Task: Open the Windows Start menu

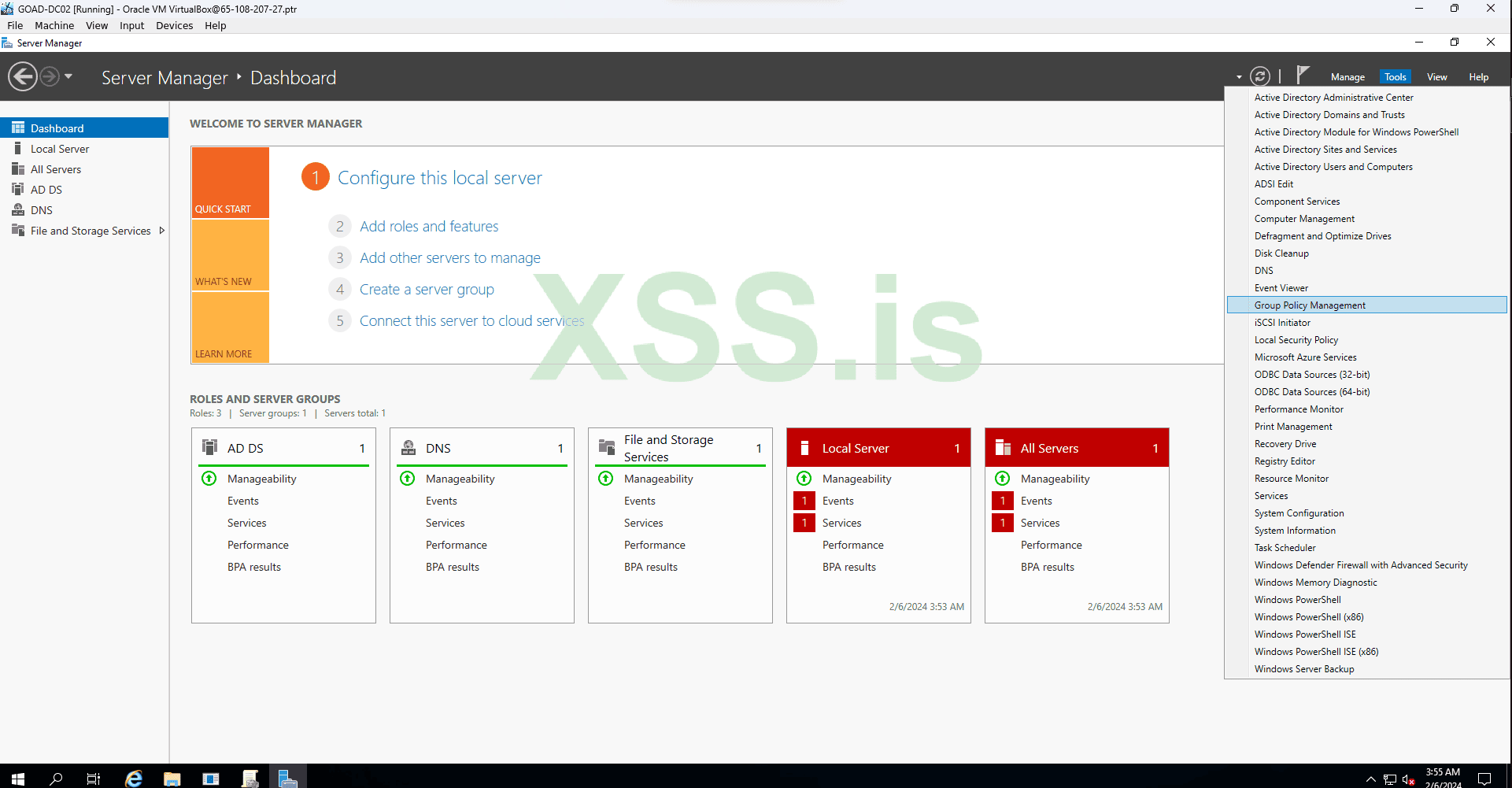Action: [18, 778]
